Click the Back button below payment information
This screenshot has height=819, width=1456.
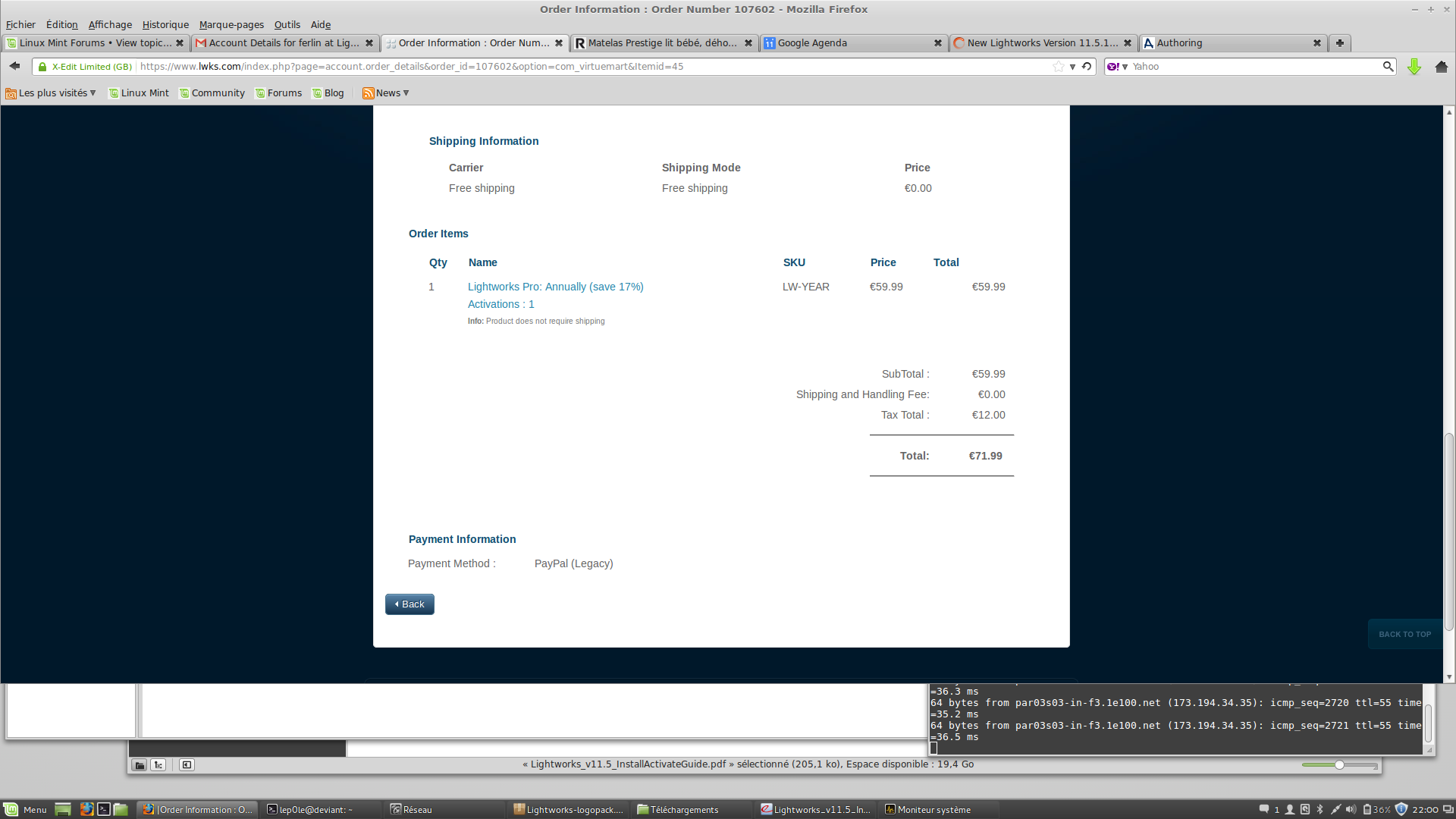tap(409, 604)
